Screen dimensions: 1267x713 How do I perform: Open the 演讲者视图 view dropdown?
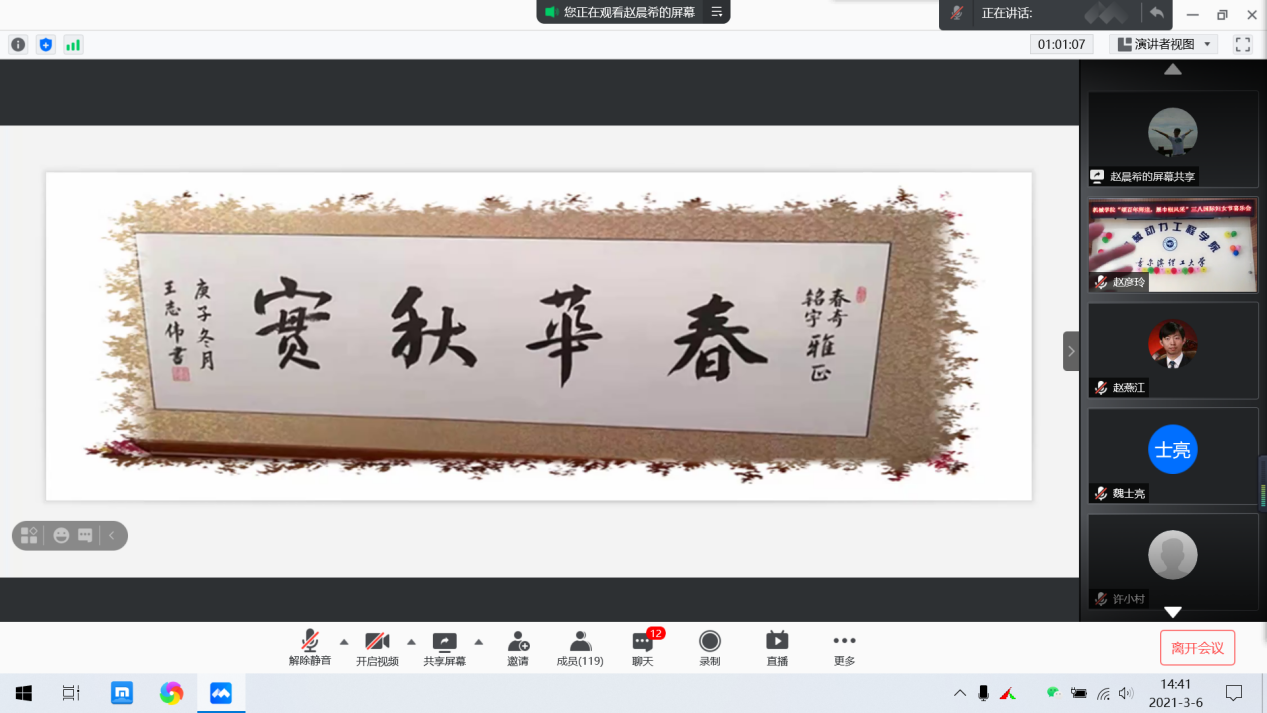coord(1163,44)
